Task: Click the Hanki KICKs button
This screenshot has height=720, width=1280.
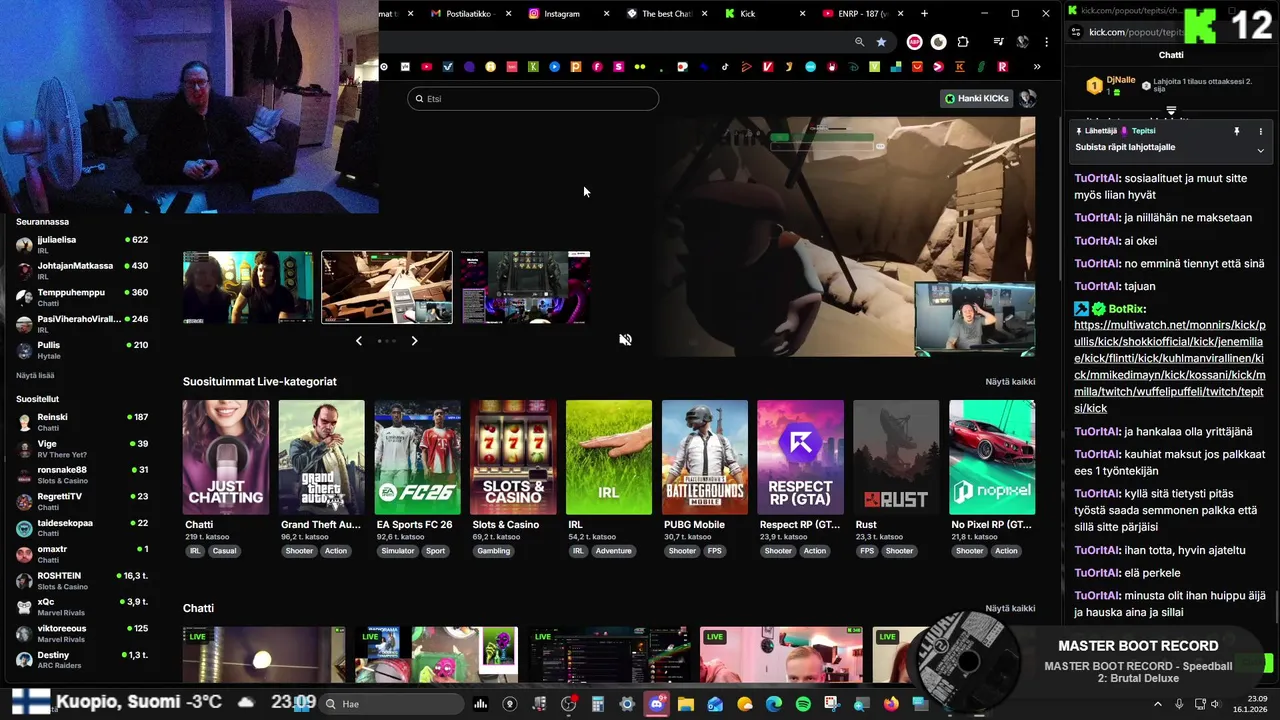Action: [977, 98]
